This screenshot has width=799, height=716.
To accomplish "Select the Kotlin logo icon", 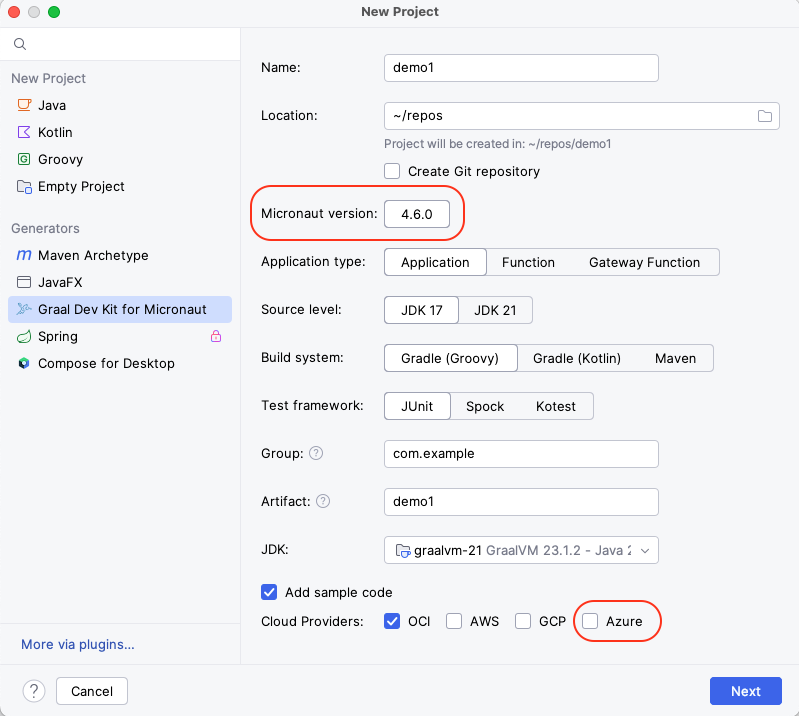I will point(24,132).
